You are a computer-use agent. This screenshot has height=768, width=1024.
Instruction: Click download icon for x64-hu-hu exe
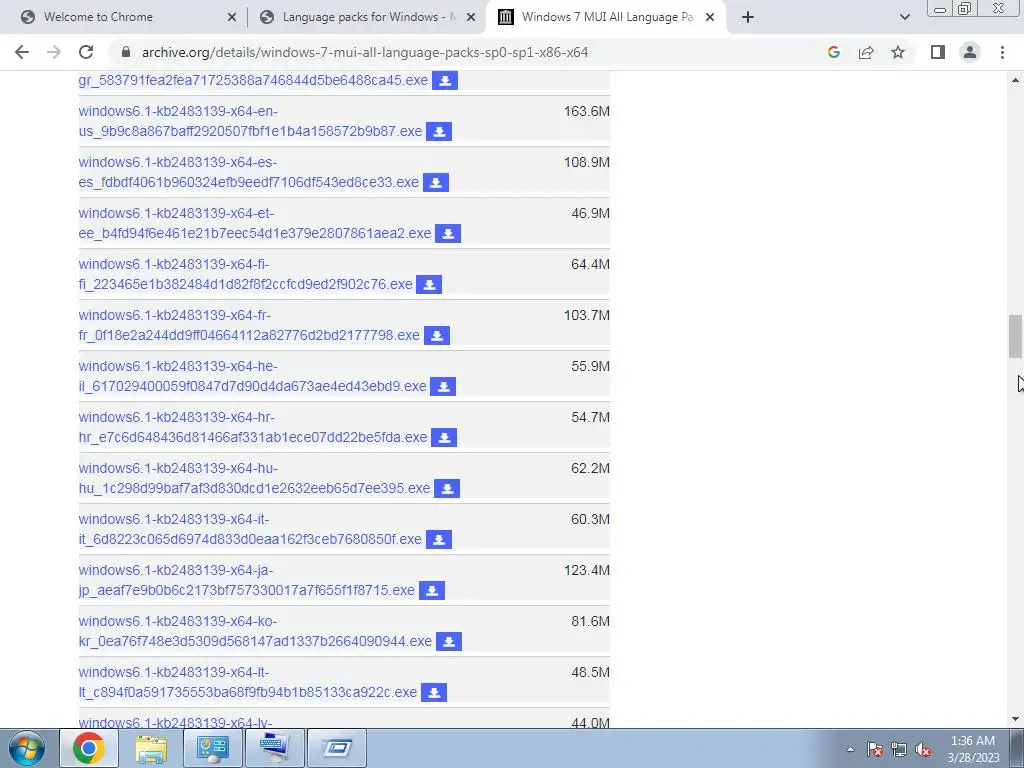coord(447,488)
